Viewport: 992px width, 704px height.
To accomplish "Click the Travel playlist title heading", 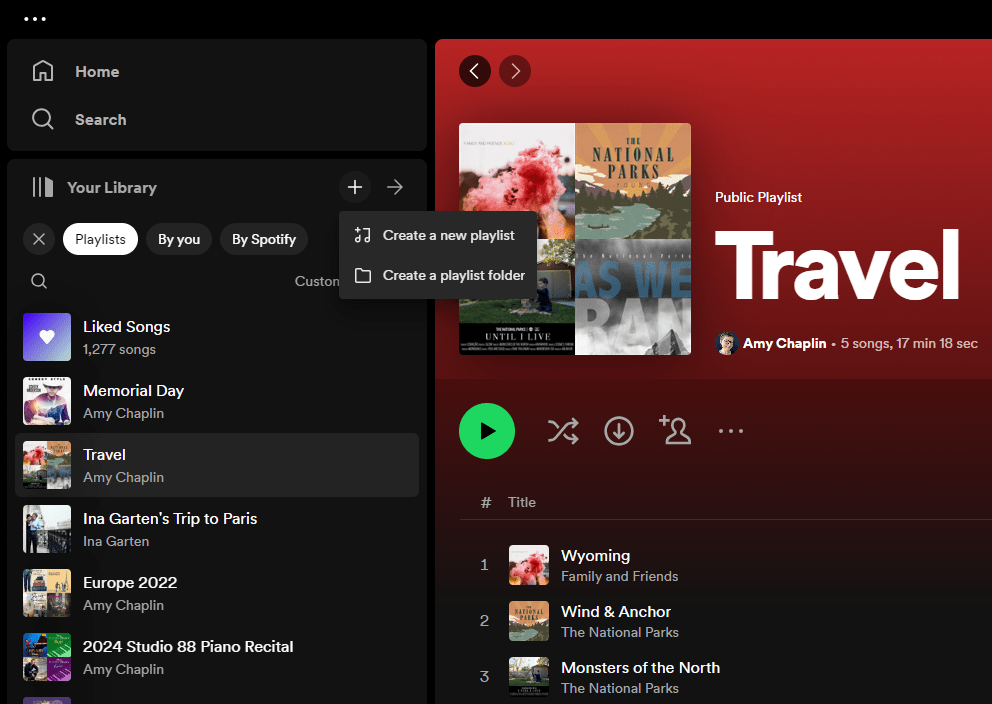I will coord(837,265).
